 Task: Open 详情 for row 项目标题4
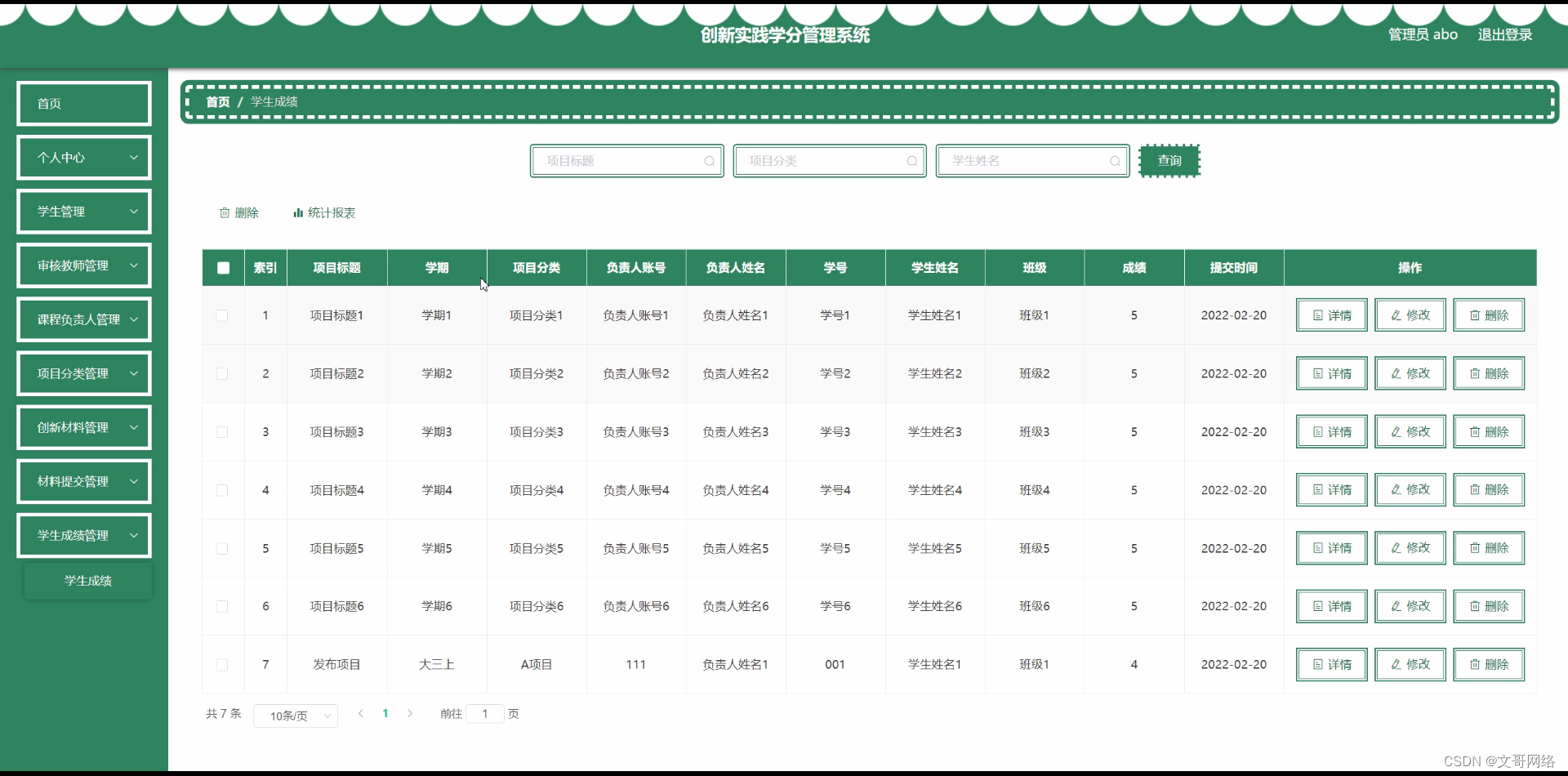1332,490
